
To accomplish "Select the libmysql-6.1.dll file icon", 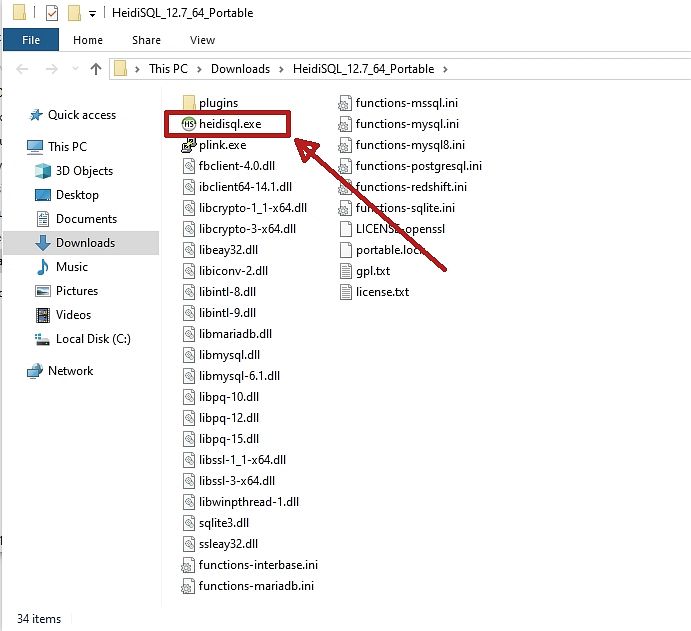I will (x=189, y=376).
